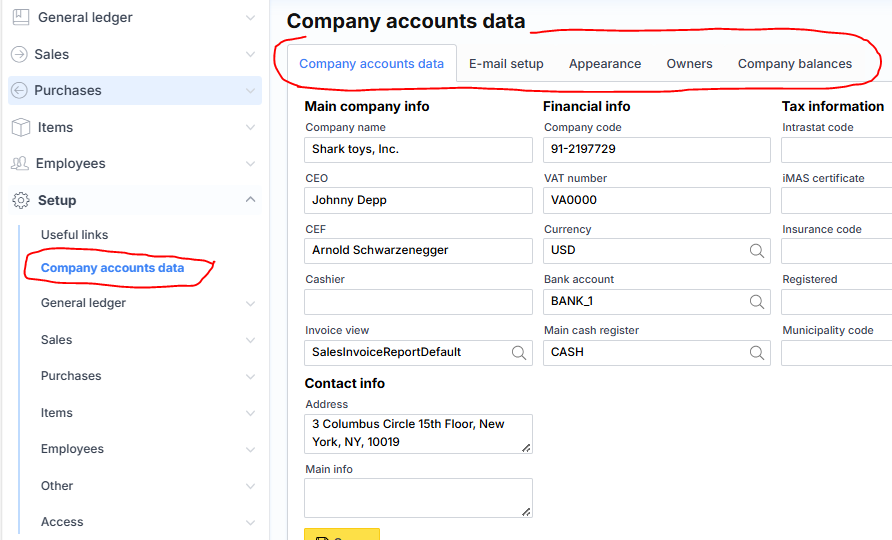Open the Company balances tab
The image size is (892, 540).
click(x=794, y=64)
